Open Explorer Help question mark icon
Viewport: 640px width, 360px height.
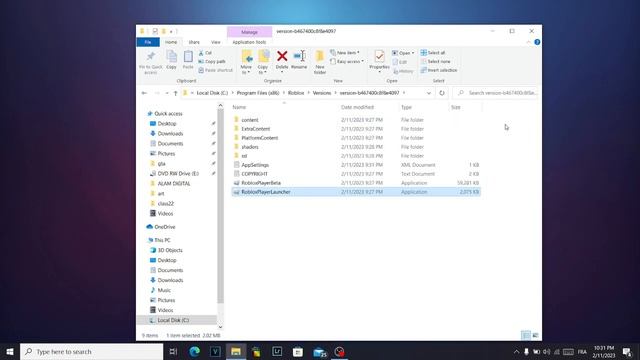[537, 42]
